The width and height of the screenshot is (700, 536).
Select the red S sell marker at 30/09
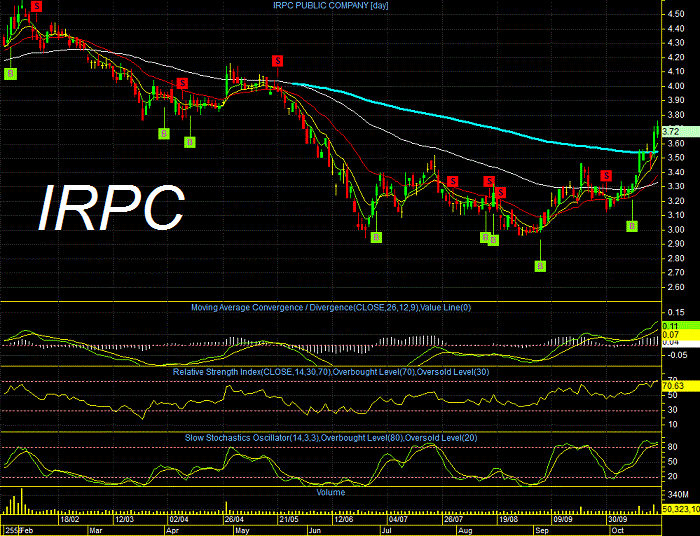point(606,176)
